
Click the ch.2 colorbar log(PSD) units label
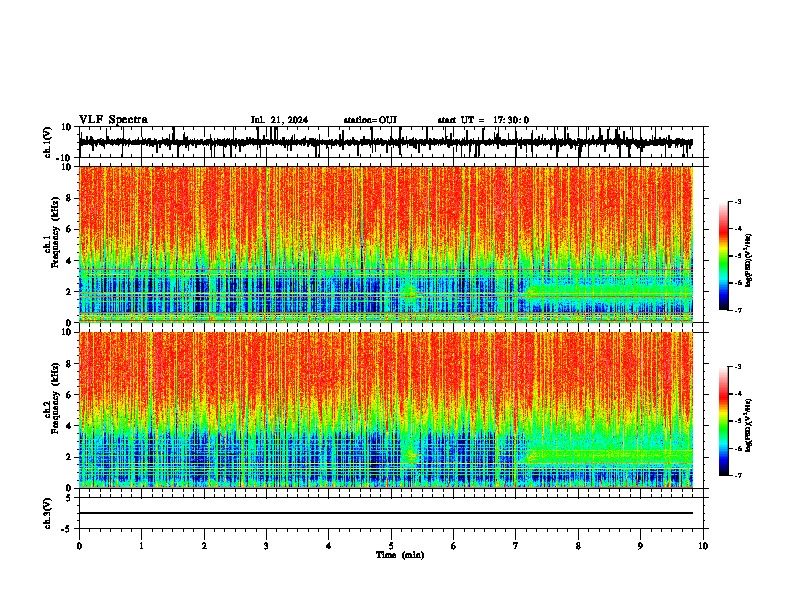point(749,425)
